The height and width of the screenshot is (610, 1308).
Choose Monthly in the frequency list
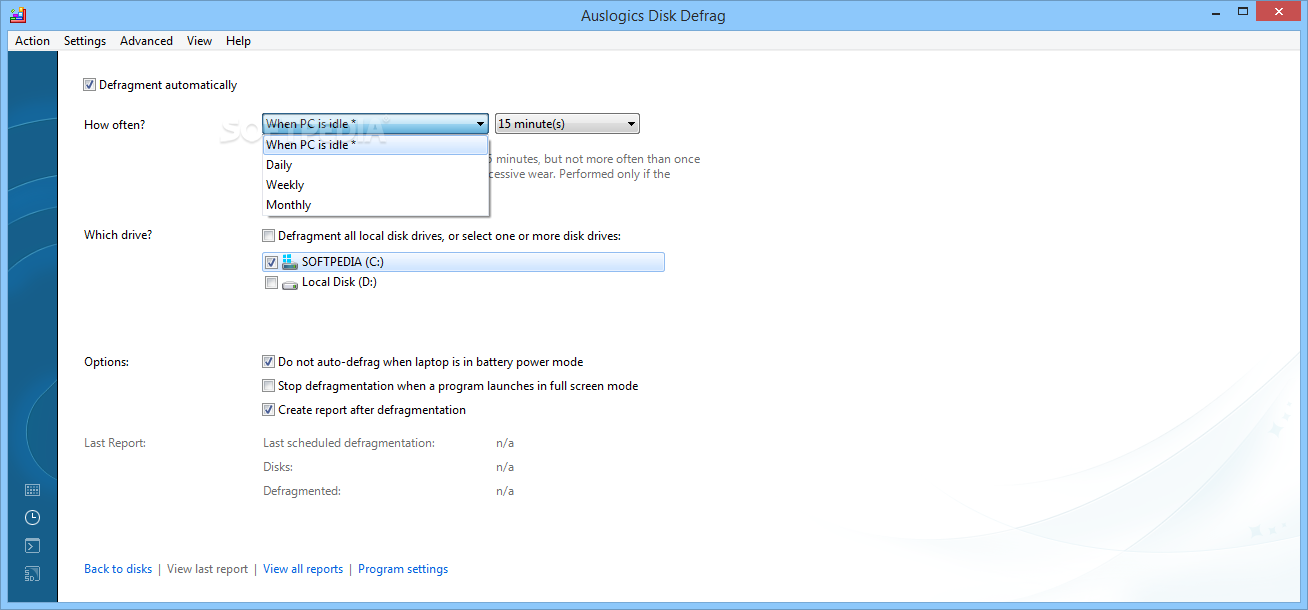[x=375, y=205]
